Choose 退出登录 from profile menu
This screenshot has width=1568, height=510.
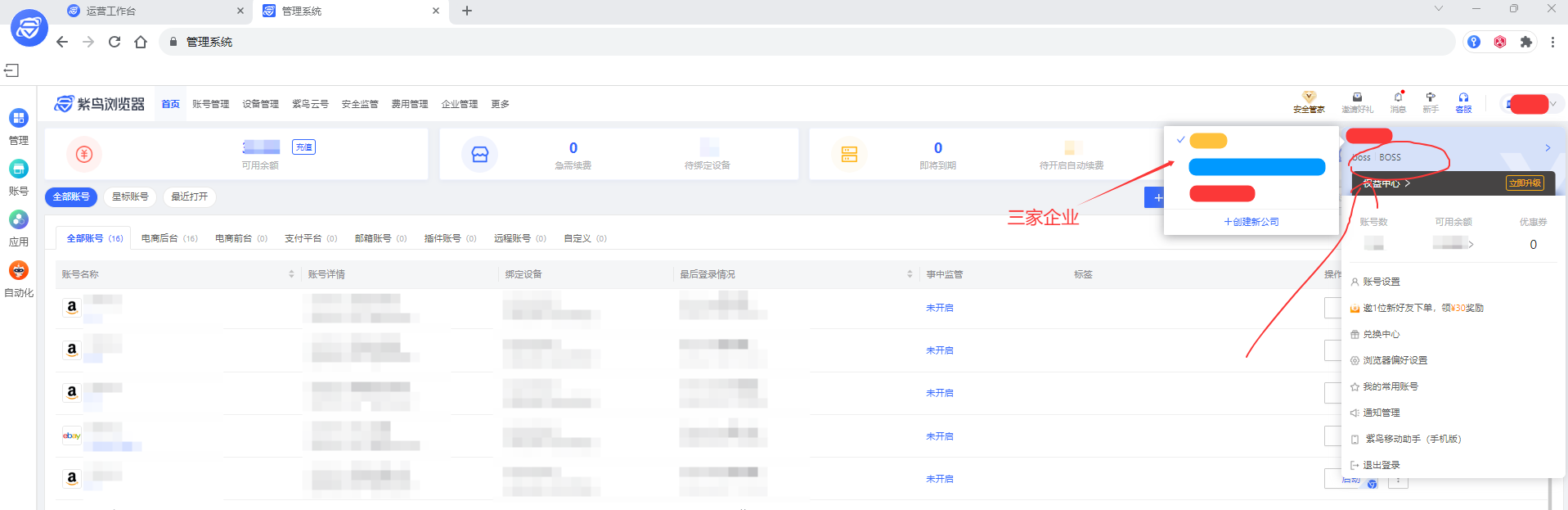[x=1381, y=465]
